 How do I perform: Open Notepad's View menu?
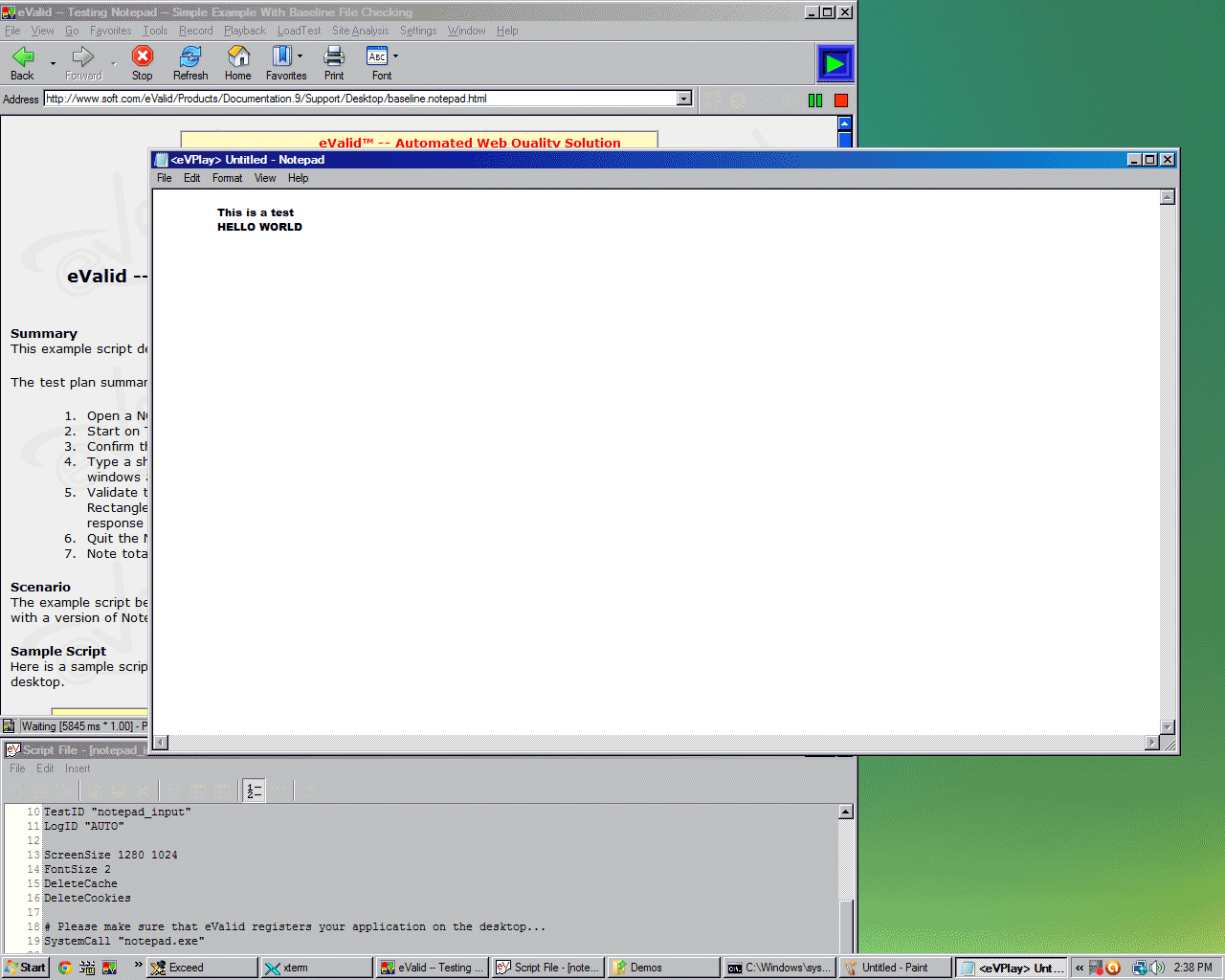click(x=265, y=178)
